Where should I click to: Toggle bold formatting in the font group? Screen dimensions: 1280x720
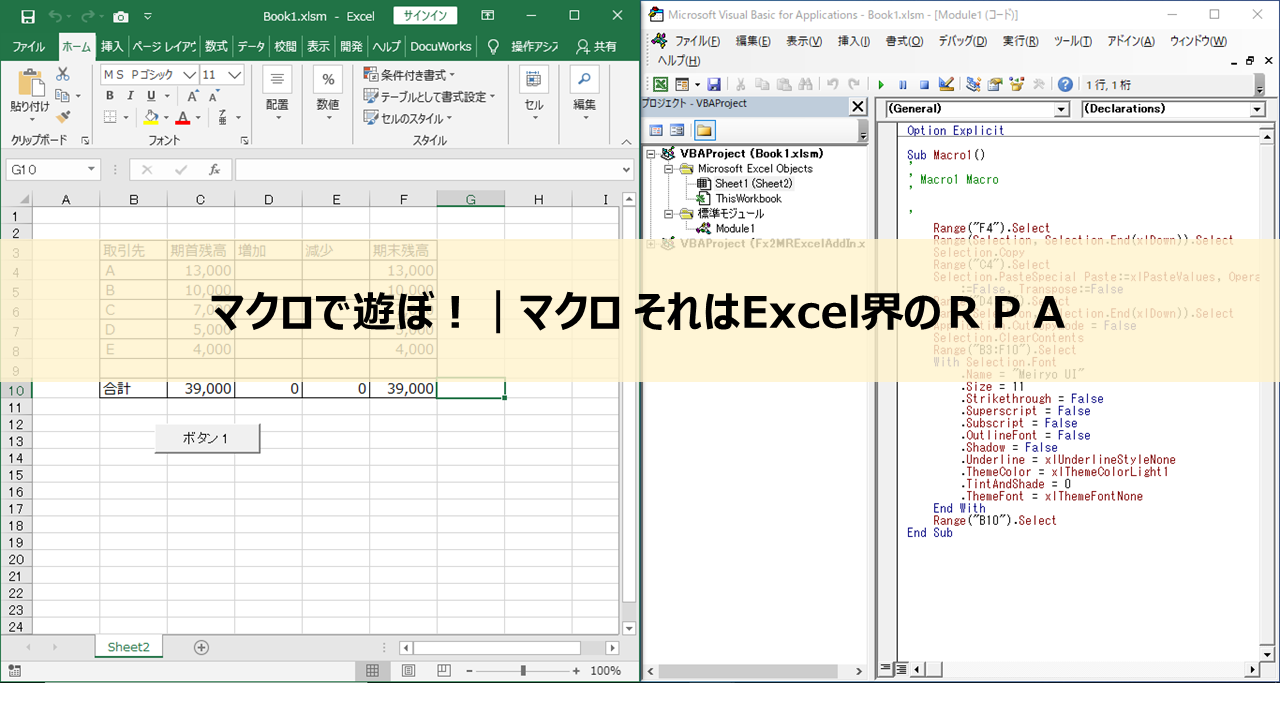coord(109,95)
